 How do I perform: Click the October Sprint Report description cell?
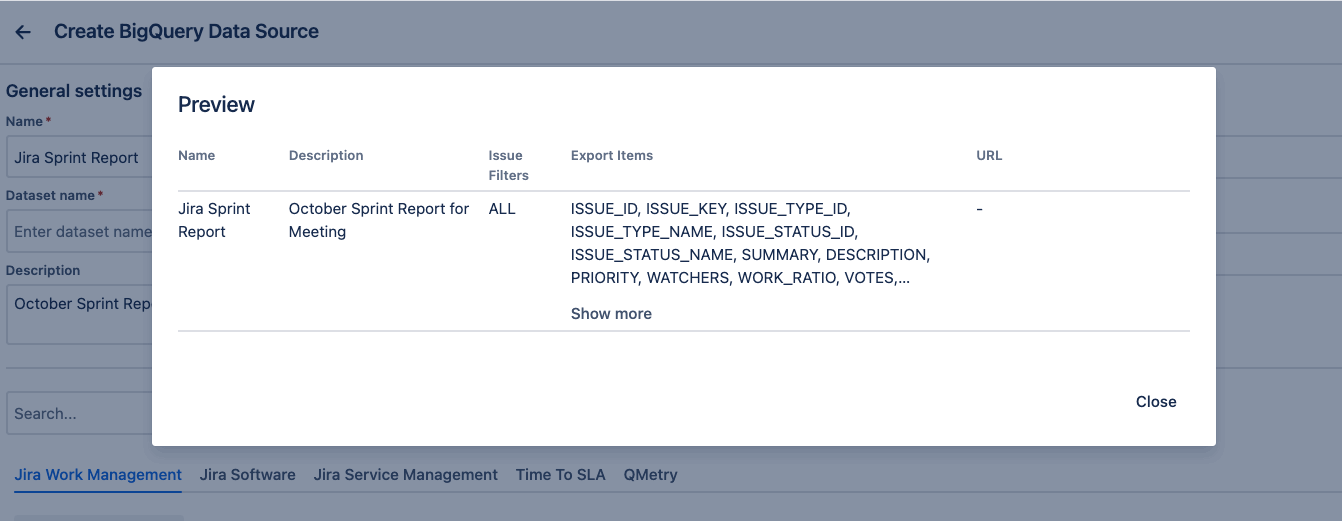coord(378,220)
